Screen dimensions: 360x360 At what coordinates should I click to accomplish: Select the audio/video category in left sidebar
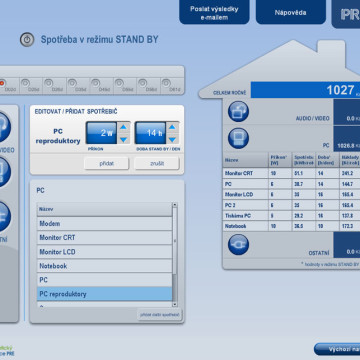click(x=4, y=127)
